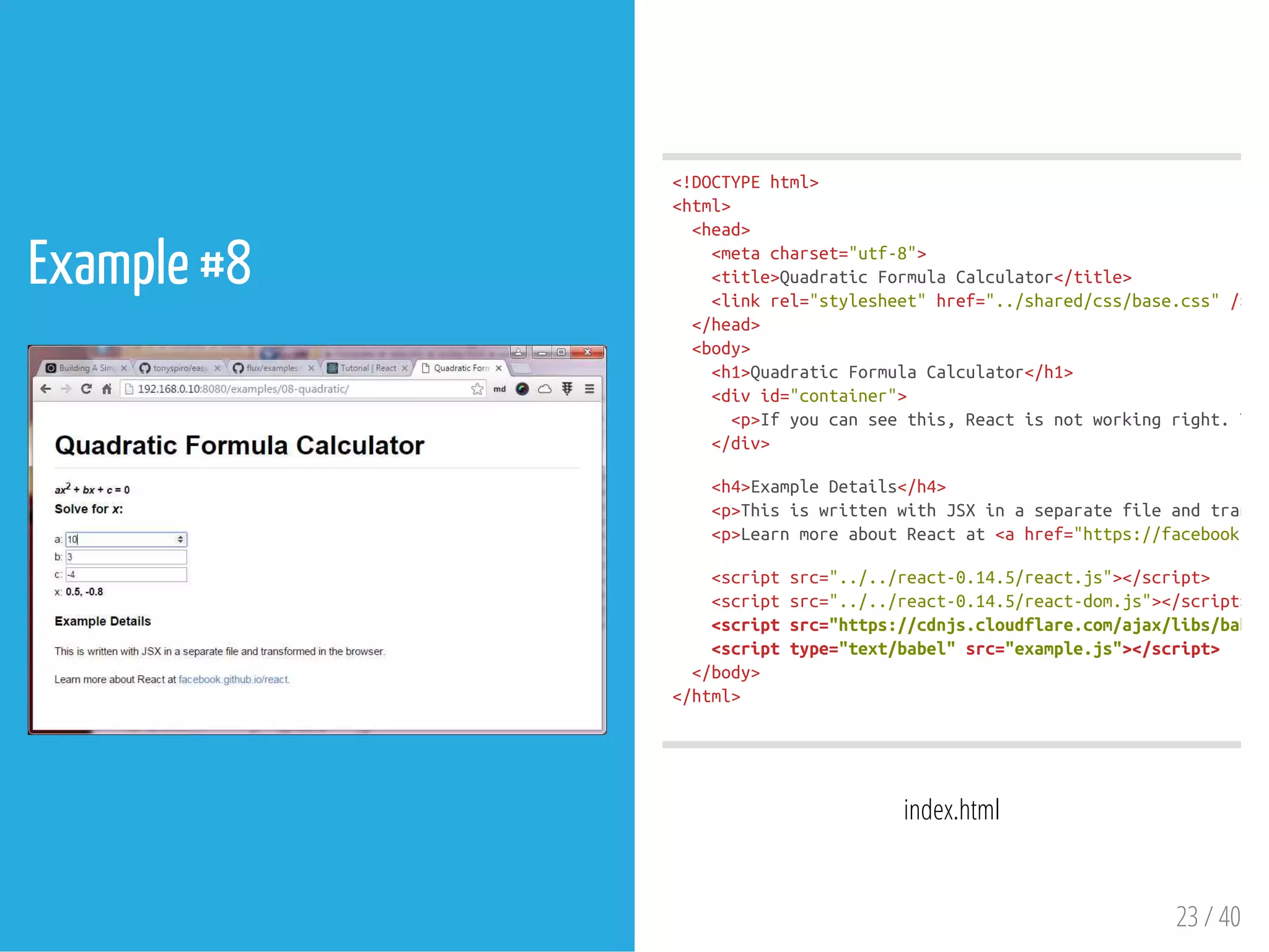Click the script type="text/babel" code line
This screenshot has height=952, width=1269.
(965, 649)
